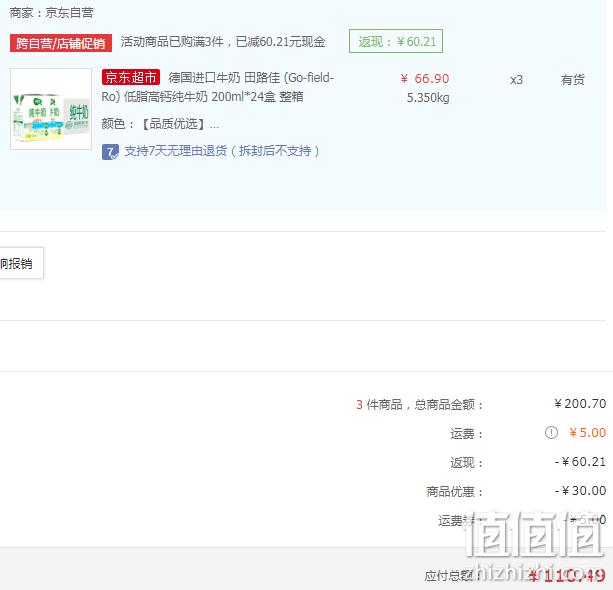Open the 支持7天无理由退货 link
This screenshot has width=613, height=590.
coord(222,151)
